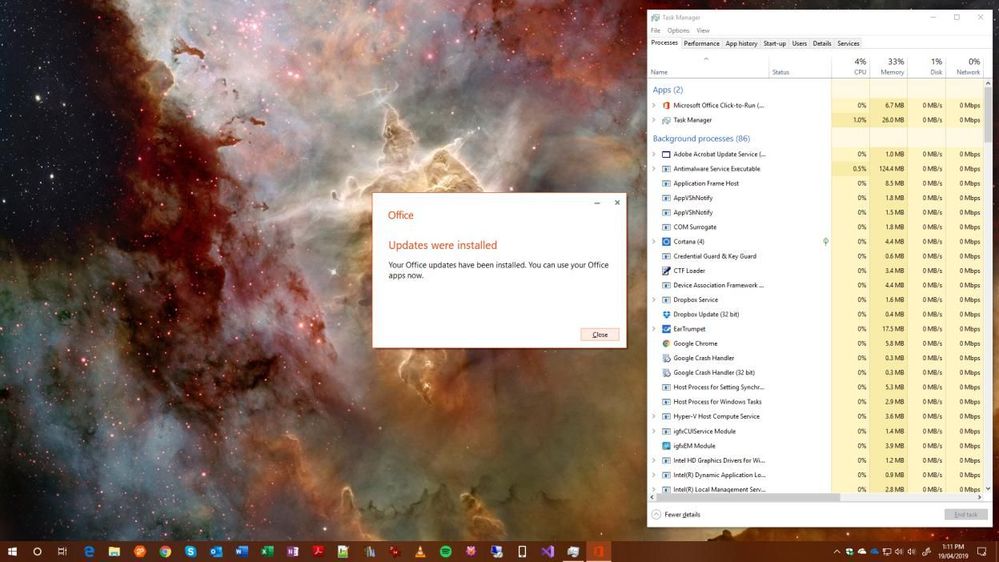This screenshot has height=562, width=999.
Task: Open Task View from the taskbar
Action: (x=62, y=551)
